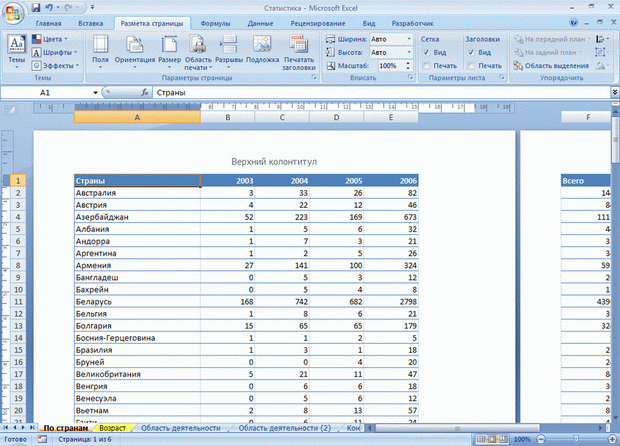Open the Темы (Themes) gallery
620x446 pixels.
(17, 48)
